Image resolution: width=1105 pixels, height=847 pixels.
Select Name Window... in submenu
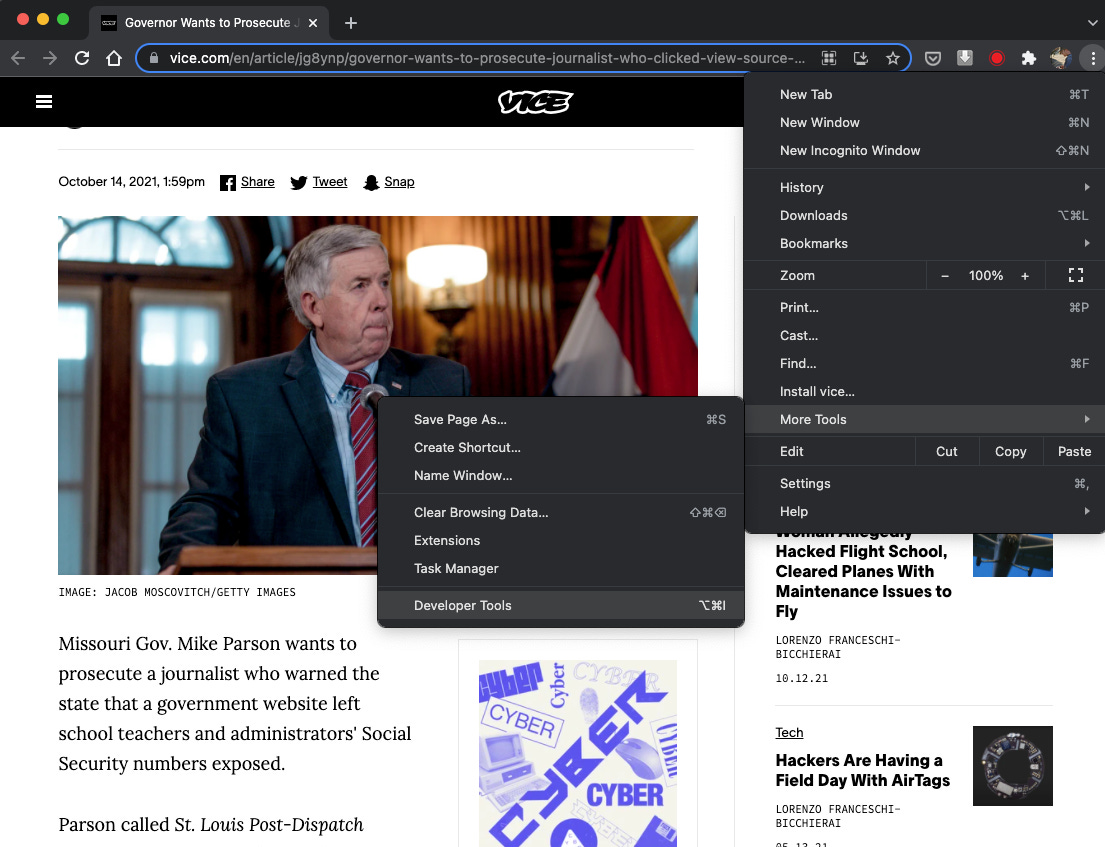[561, 476]
